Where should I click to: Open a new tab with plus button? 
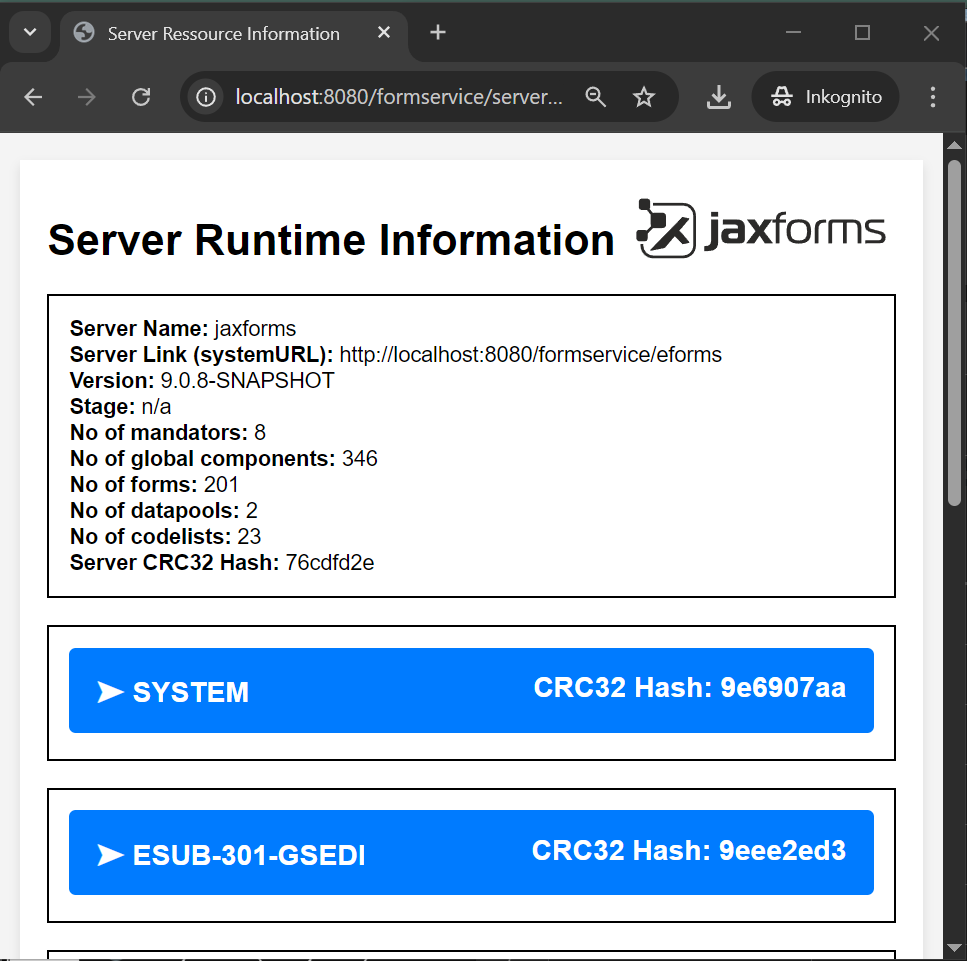(437, 33)
